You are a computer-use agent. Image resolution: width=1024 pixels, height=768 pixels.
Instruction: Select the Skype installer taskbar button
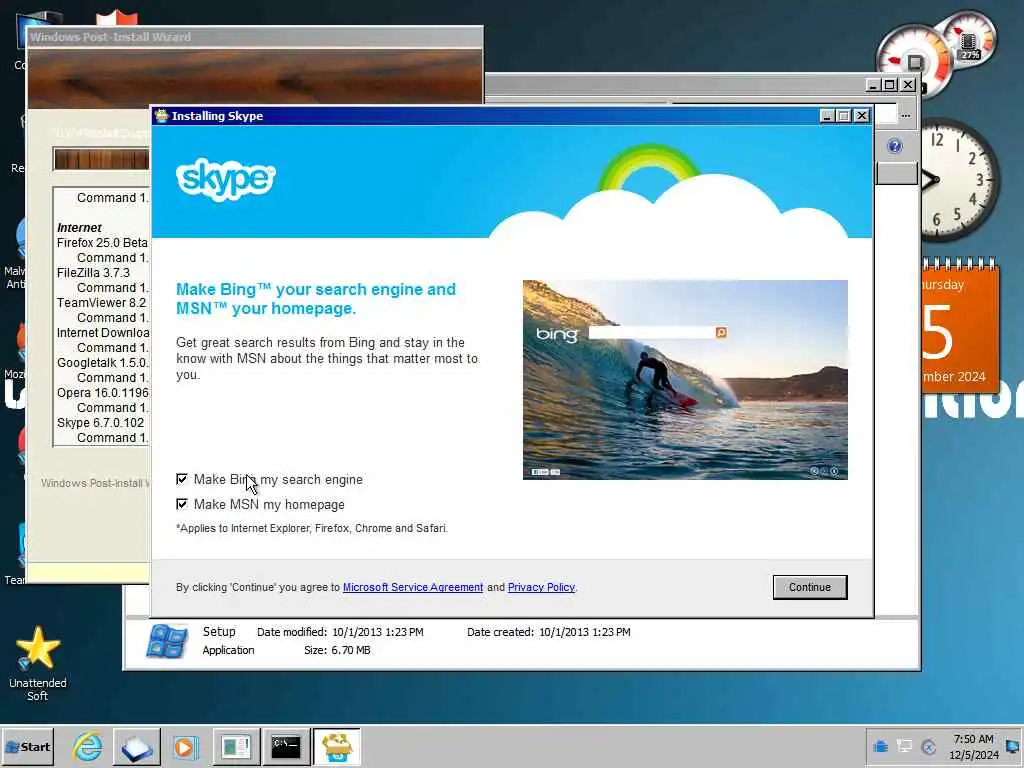tap(336, 746)
